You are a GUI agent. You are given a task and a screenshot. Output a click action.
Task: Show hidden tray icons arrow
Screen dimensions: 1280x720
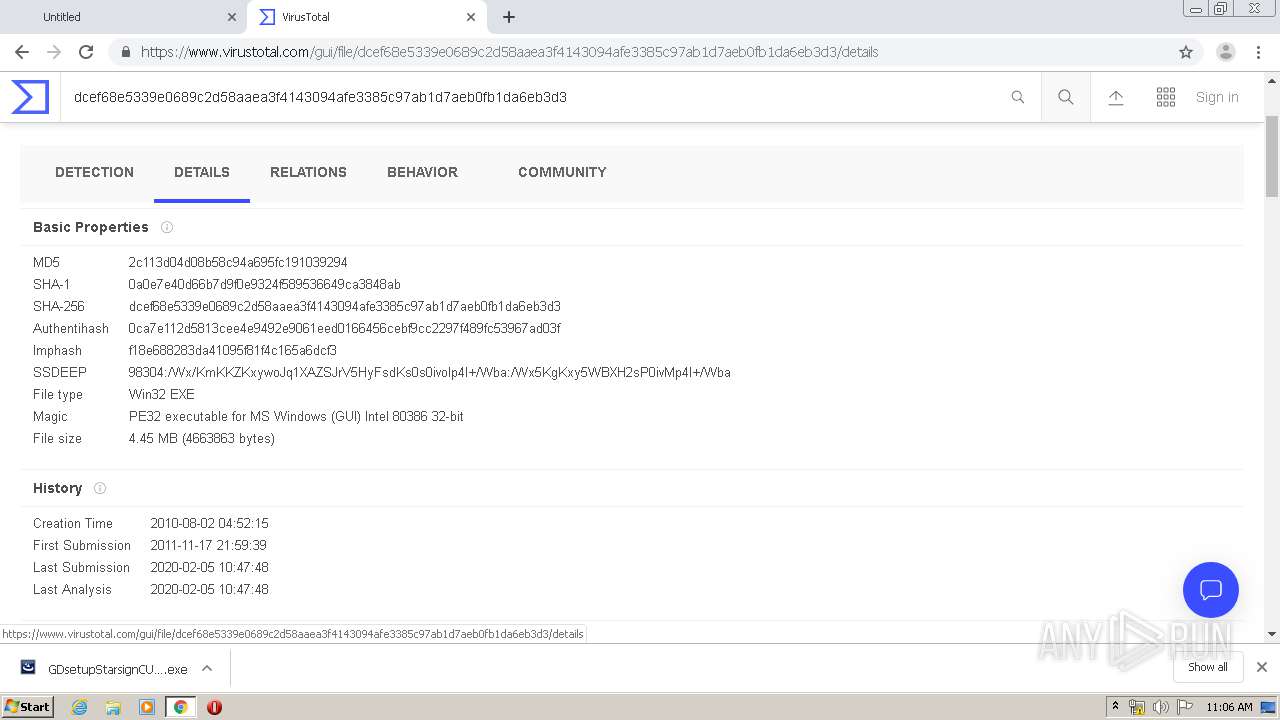[1115, 707]
